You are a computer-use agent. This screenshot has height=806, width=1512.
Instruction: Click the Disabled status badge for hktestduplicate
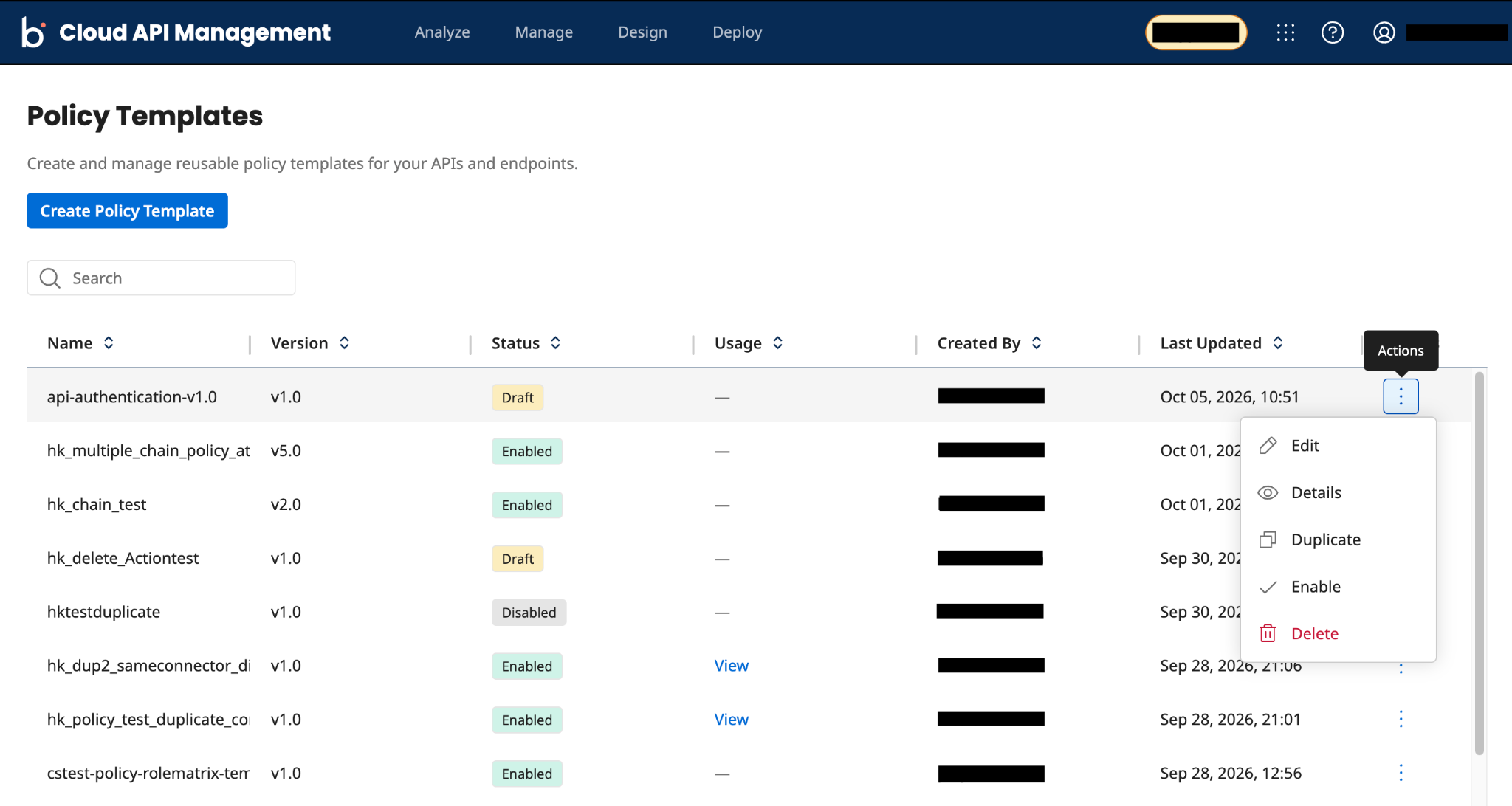pos(529,613)
